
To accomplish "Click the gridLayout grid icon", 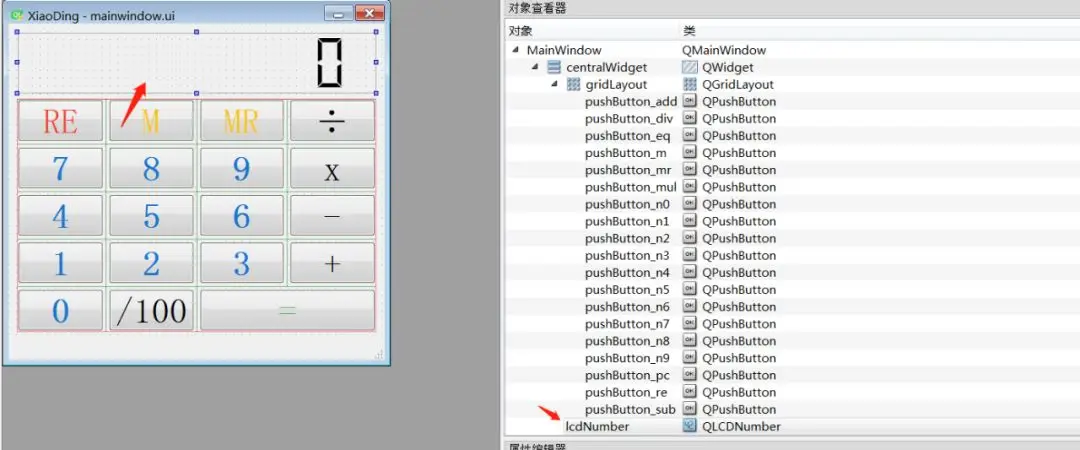I will (x=573, y=85).
